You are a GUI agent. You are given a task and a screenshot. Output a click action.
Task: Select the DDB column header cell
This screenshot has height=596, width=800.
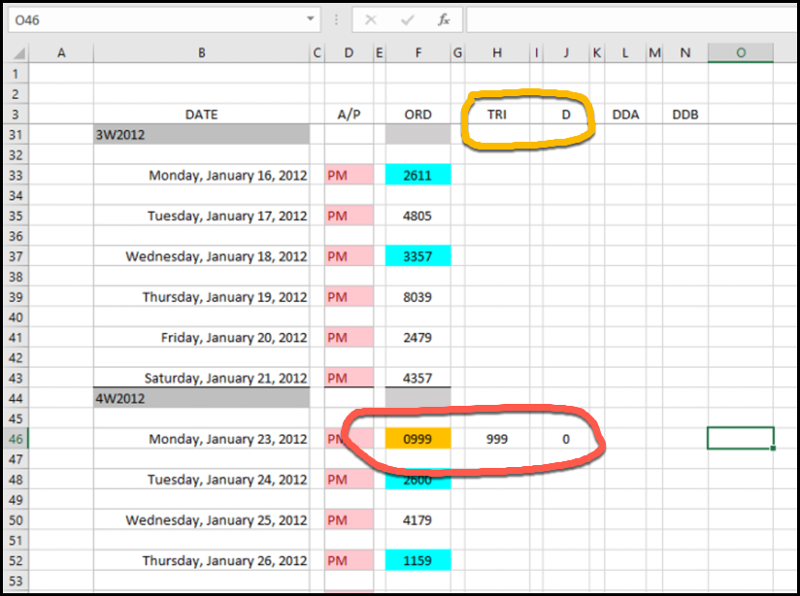coord(685,115)
